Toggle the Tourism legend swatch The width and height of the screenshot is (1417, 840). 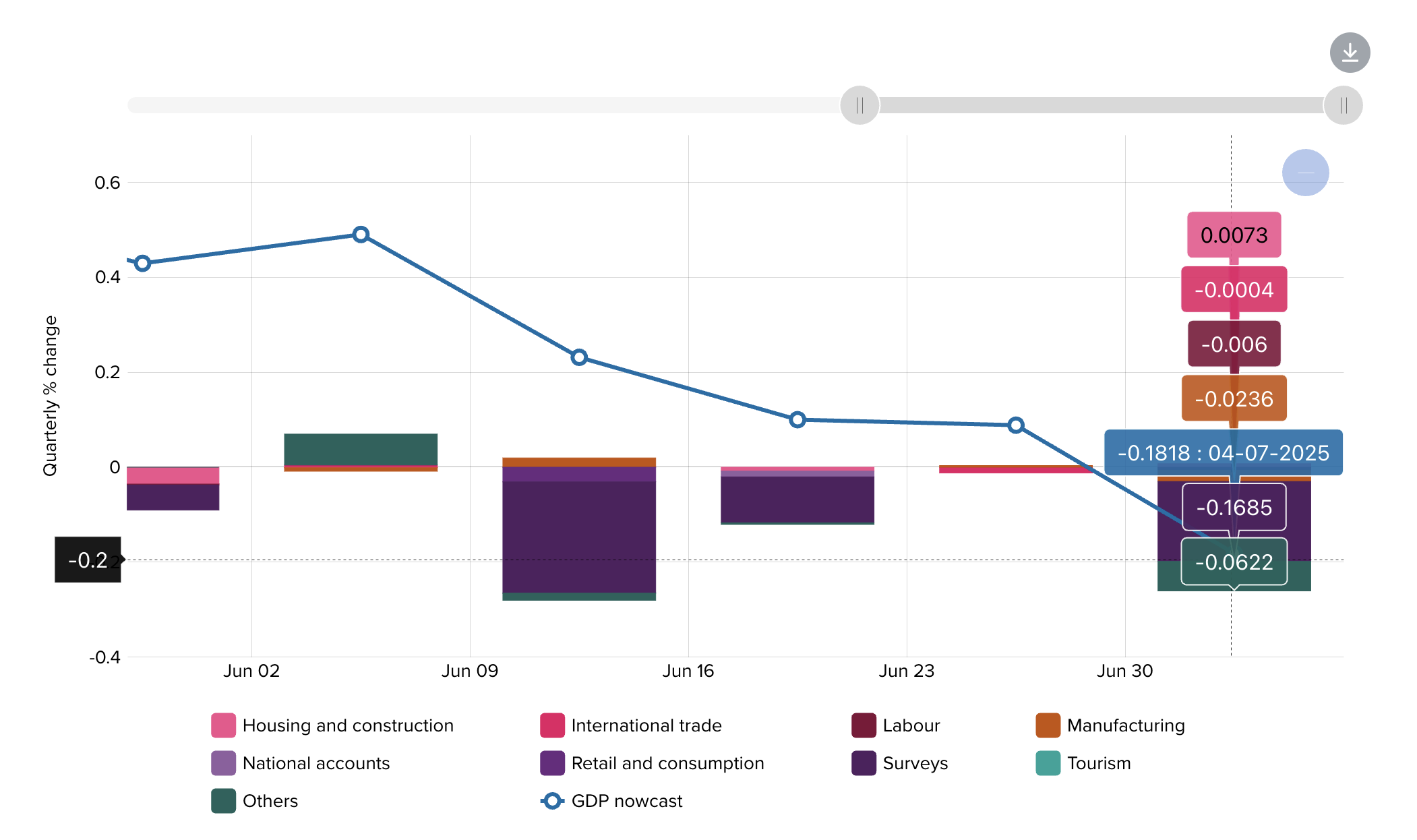click(1048, 763)
